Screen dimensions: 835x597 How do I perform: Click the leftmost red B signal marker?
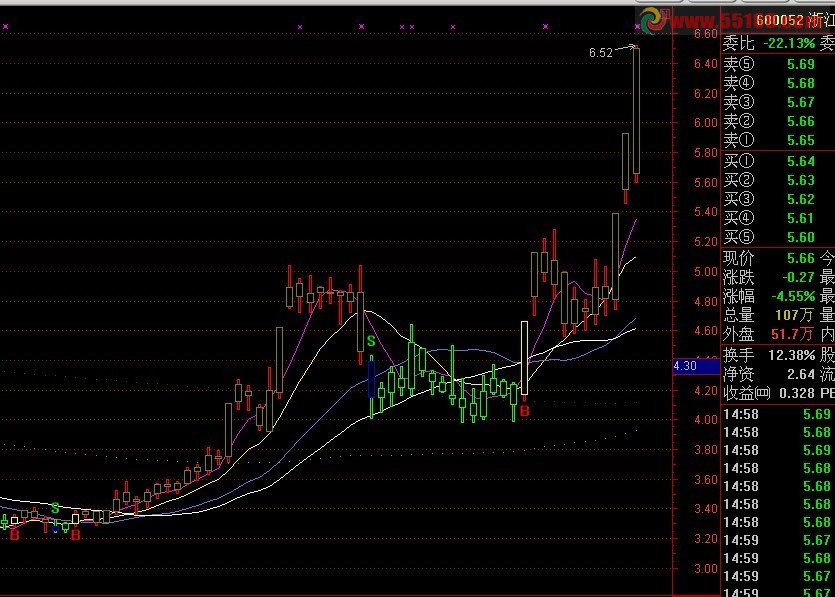point(14,535)
